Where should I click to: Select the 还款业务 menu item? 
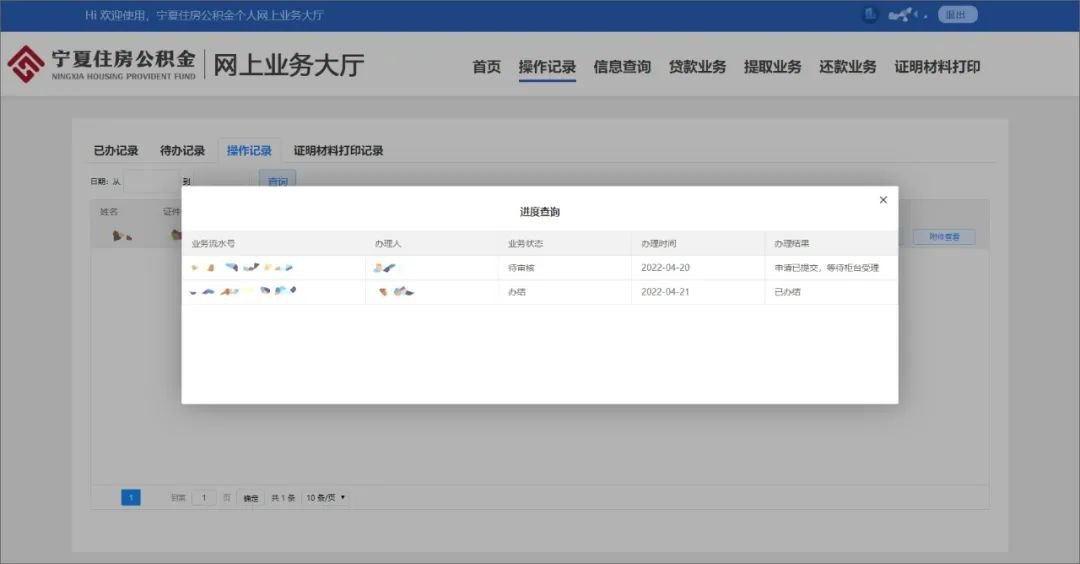pos(848,67)
